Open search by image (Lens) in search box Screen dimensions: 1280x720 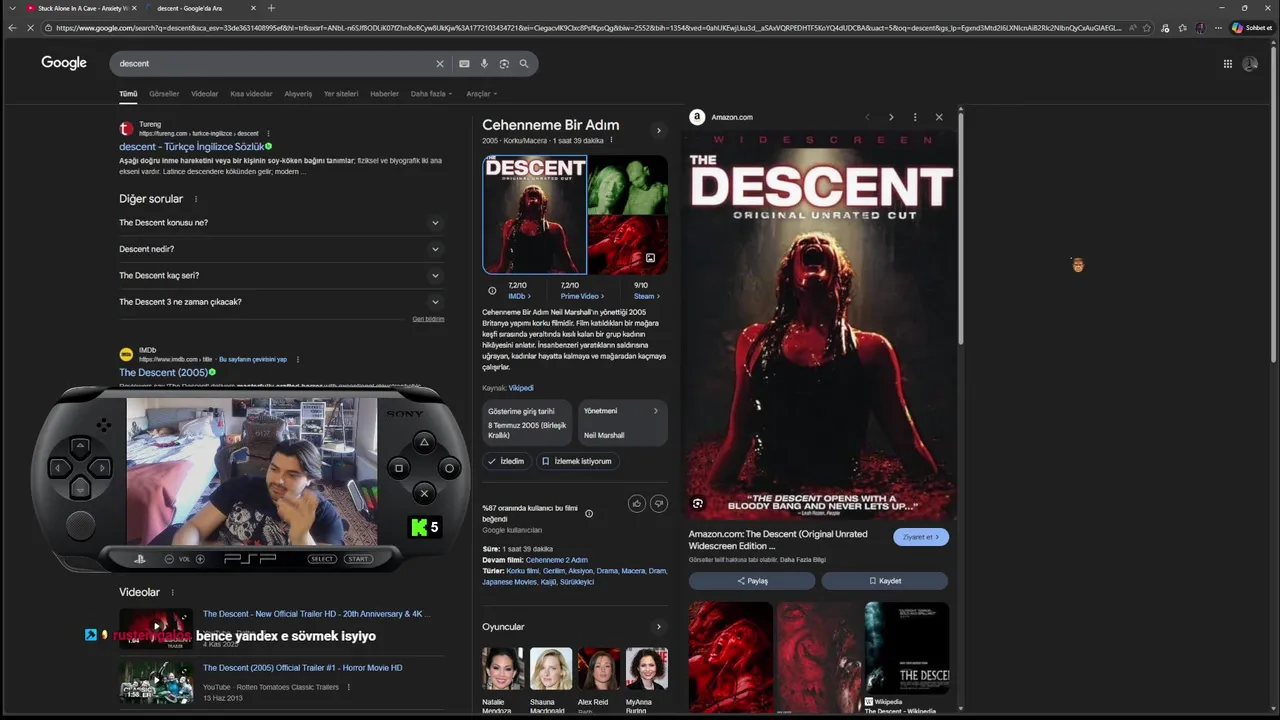[504, 64]
